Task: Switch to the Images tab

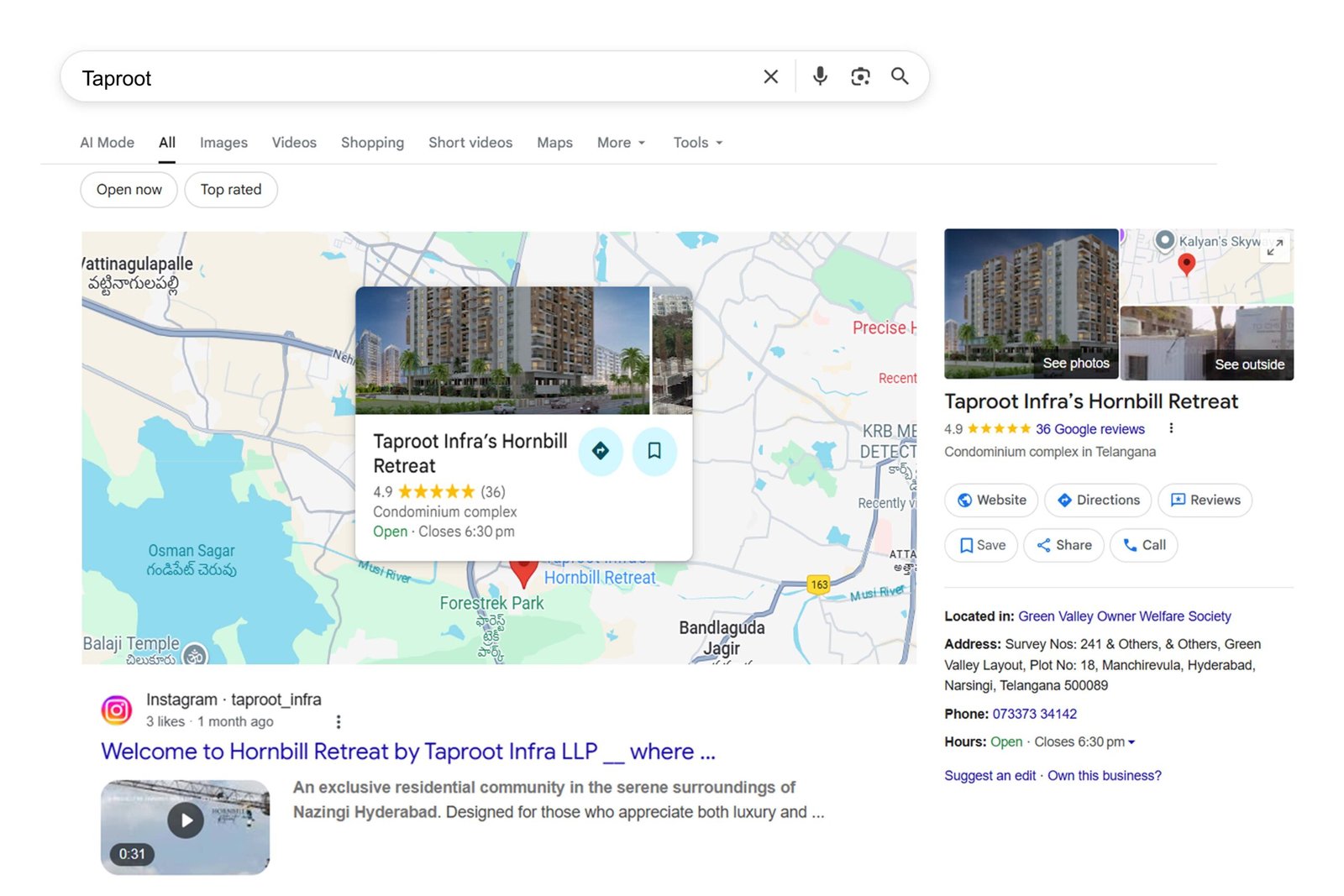Action: pos(223,143)
